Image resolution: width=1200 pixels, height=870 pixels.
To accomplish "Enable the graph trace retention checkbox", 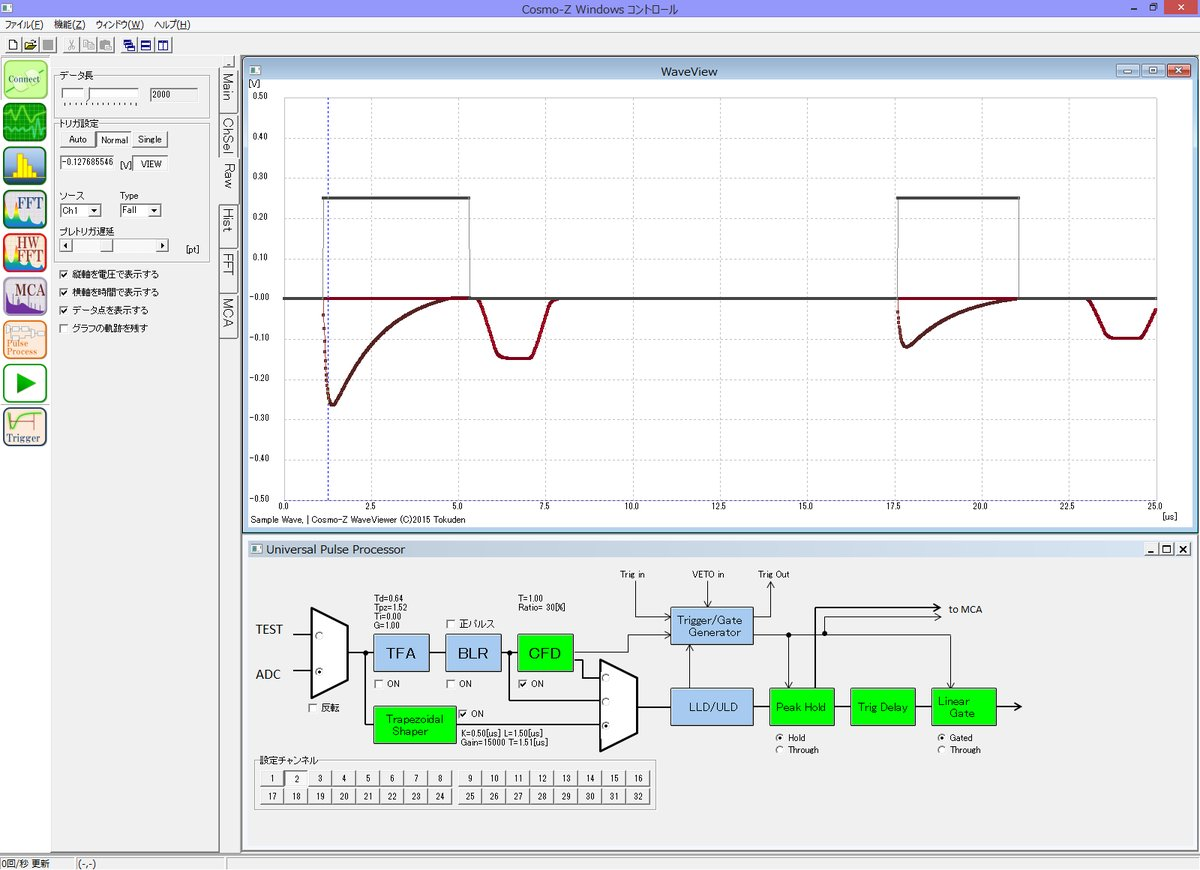I will 65,328.
